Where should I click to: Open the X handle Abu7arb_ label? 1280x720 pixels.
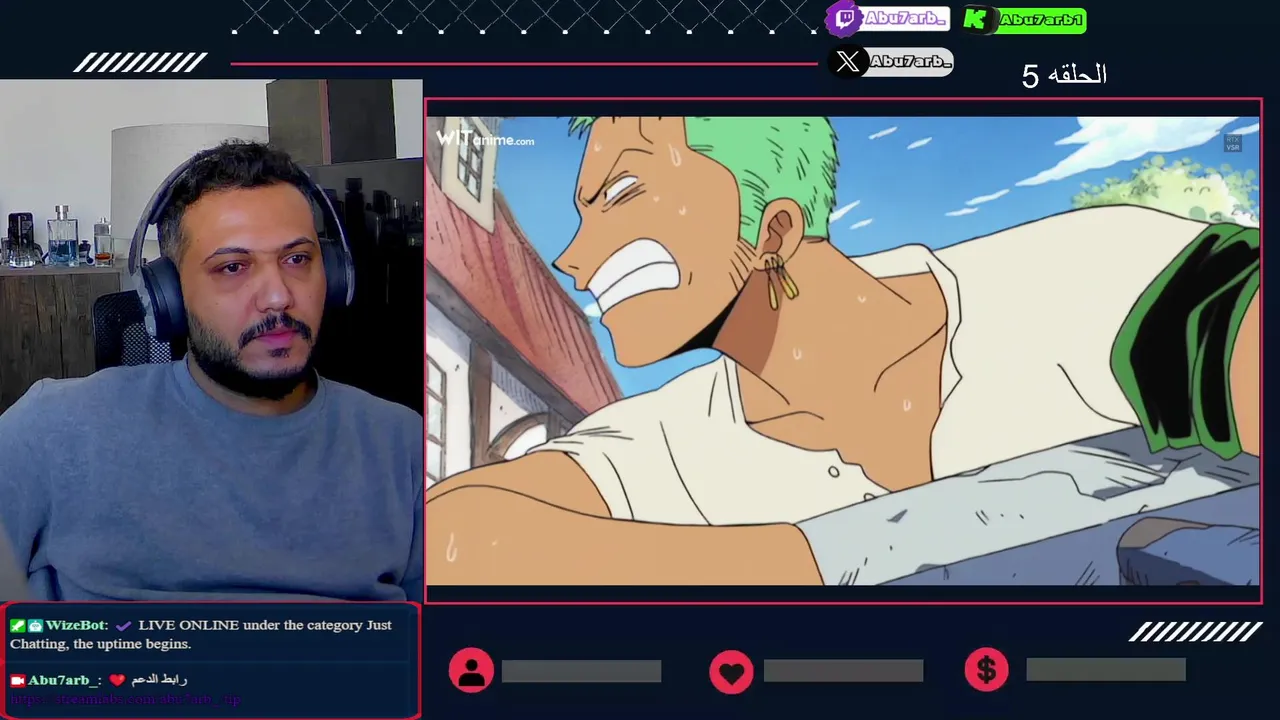click(x=909, y=62)
